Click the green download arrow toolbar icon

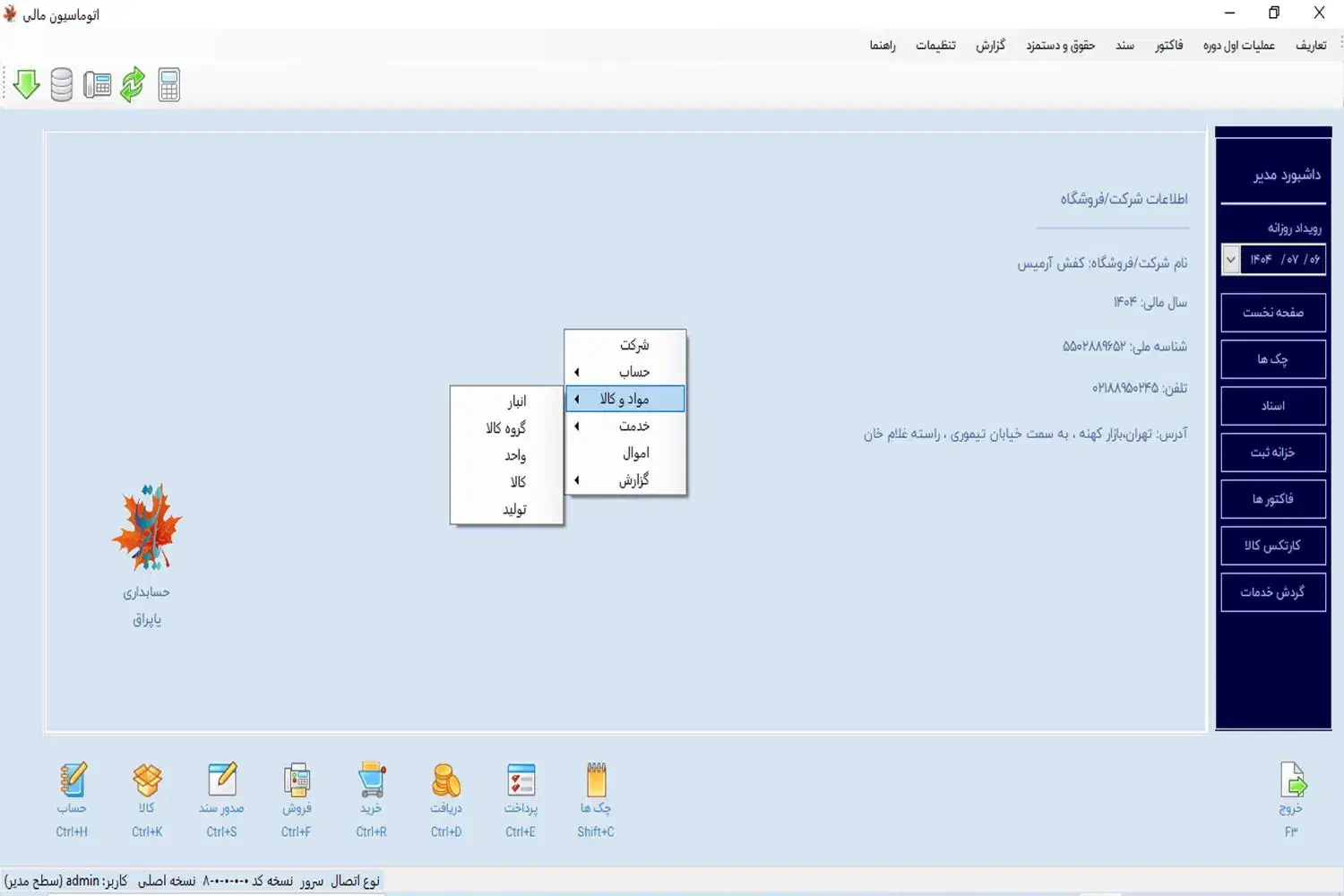[27, 84]
